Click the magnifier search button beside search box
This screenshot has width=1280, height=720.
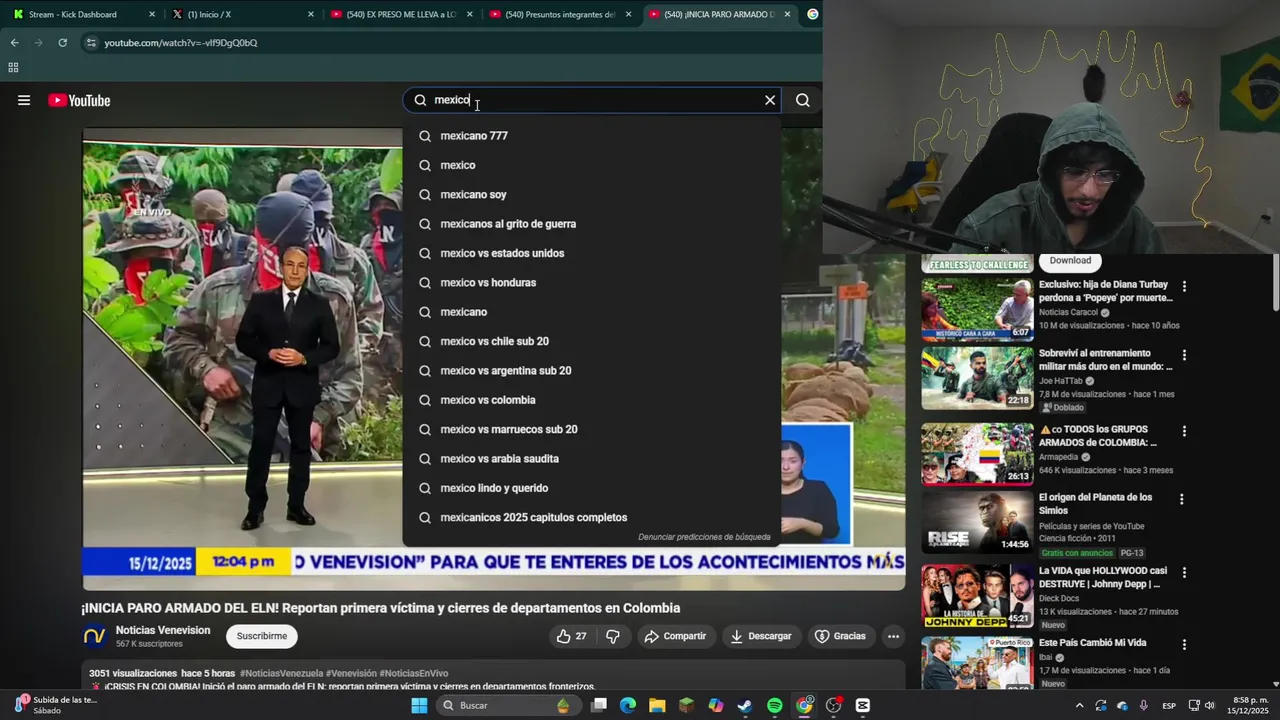point(802,100)
